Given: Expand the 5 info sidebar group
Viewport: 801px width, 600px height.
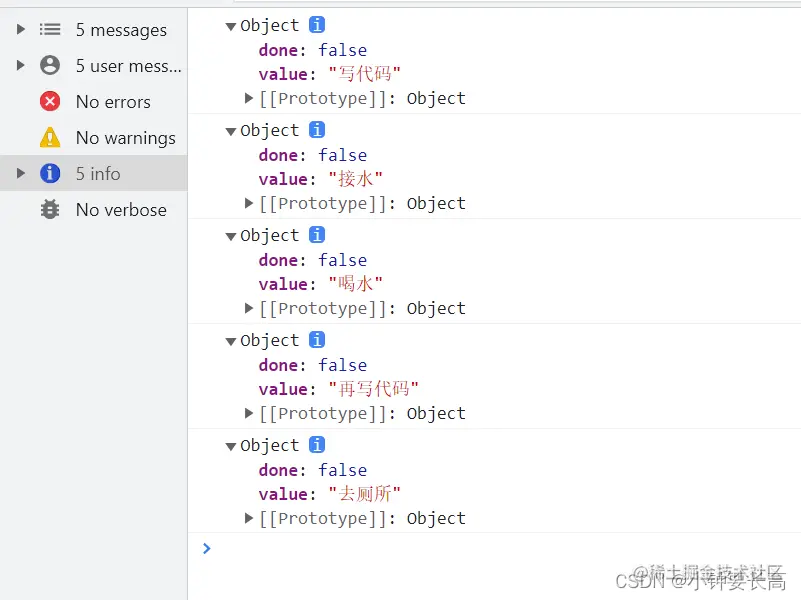Looking at the screenshot, I should pos(20,173).
